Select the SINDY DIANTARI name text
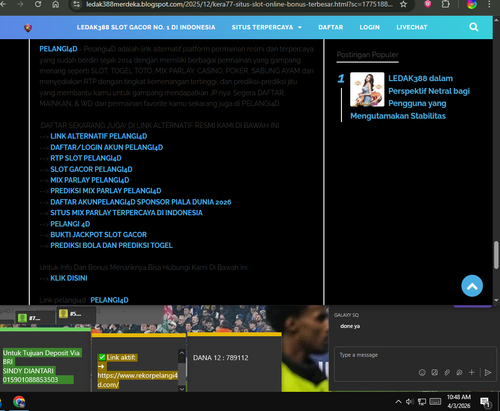Viewport: 500px width, 411px height. (x=29, y=371)
